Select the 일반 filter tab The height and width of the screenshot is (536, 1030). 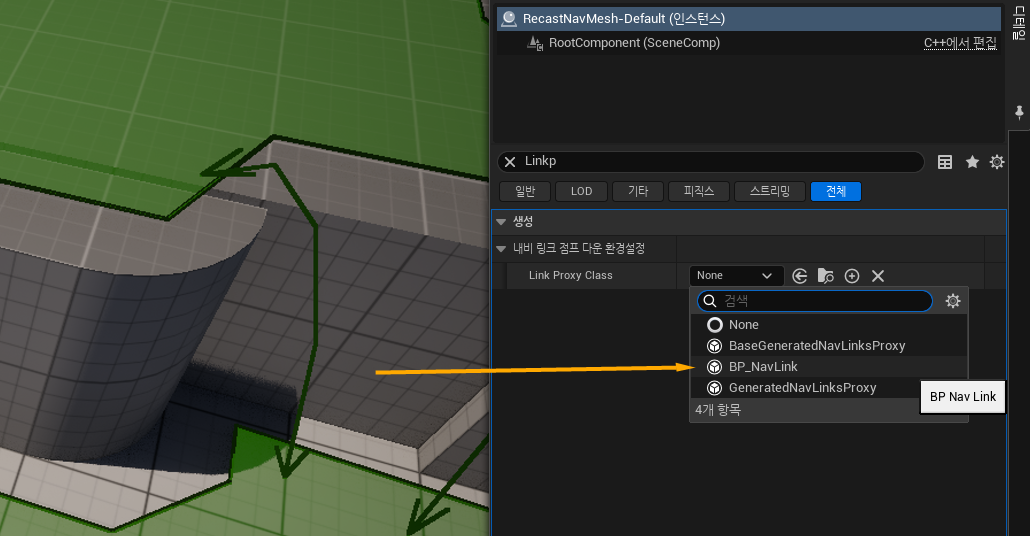click(525, 191)
